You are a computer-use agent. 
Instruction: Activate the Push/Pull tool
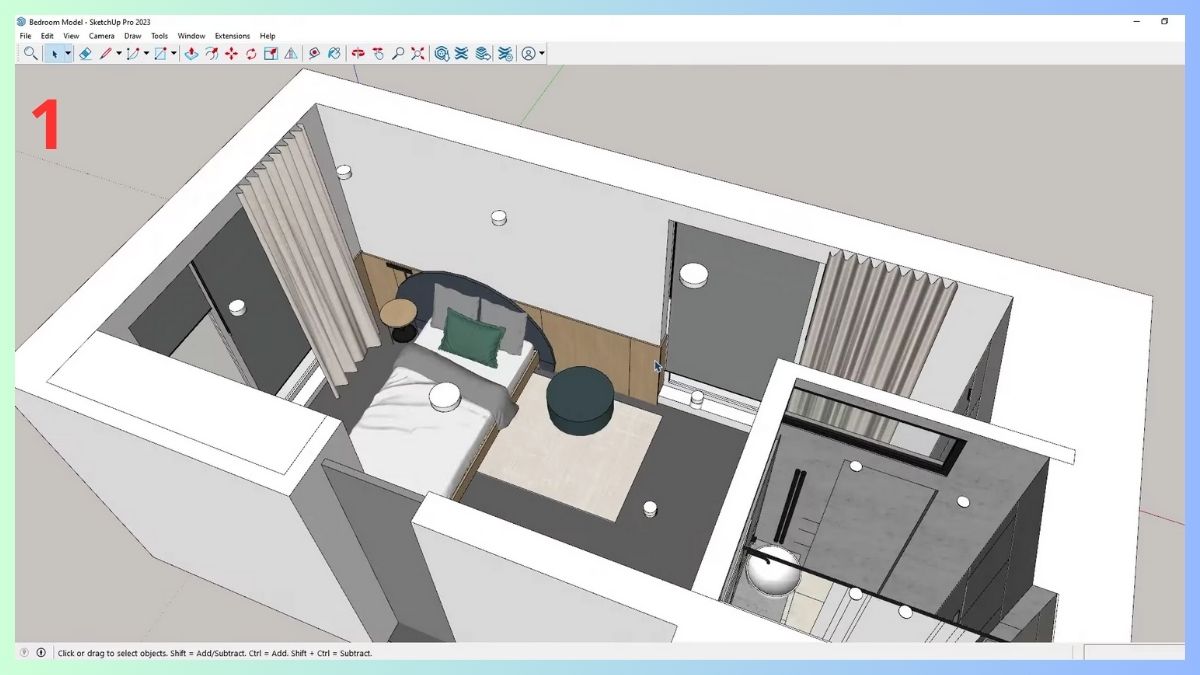(192, 53)
